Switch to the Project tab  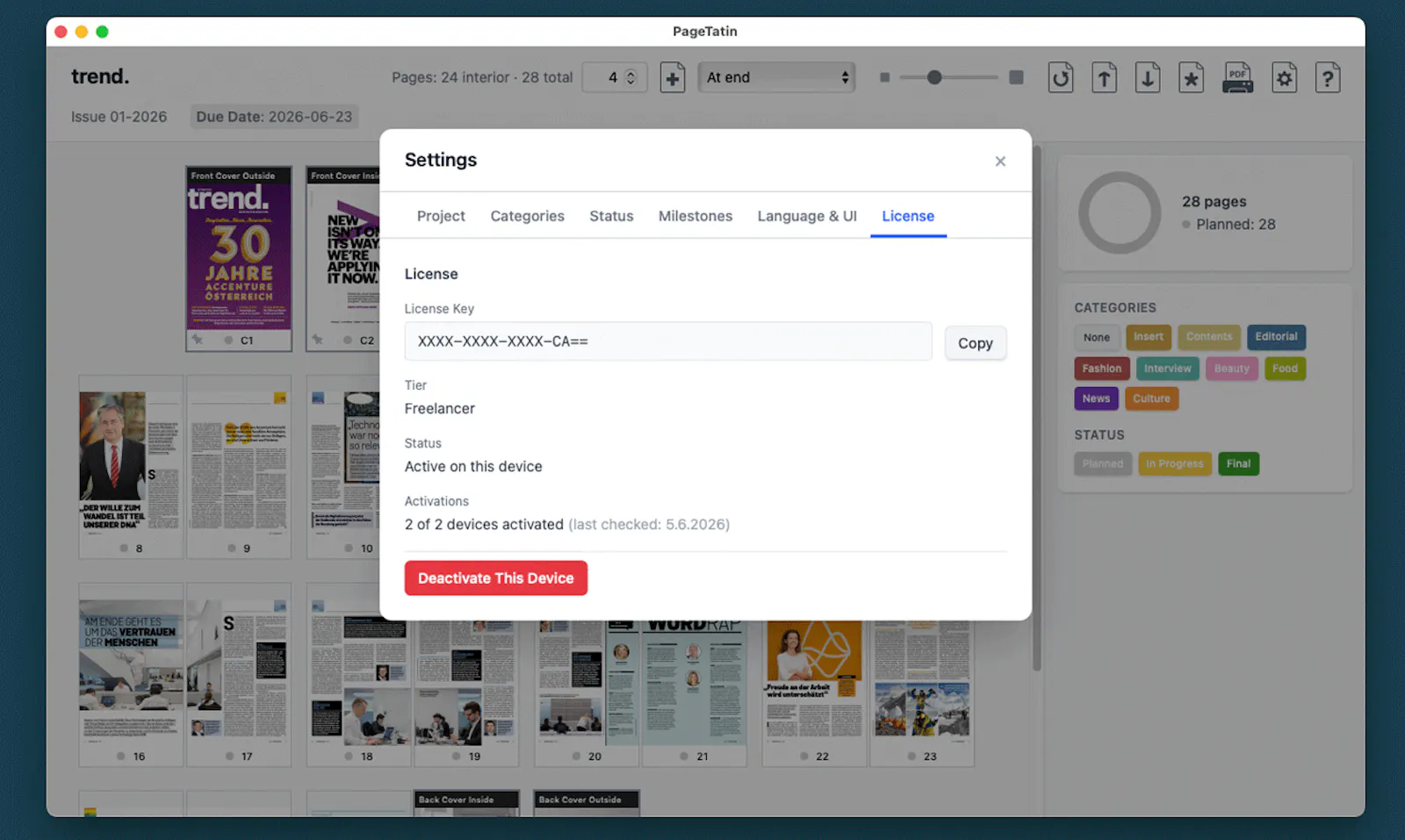[x=441, y=216]
